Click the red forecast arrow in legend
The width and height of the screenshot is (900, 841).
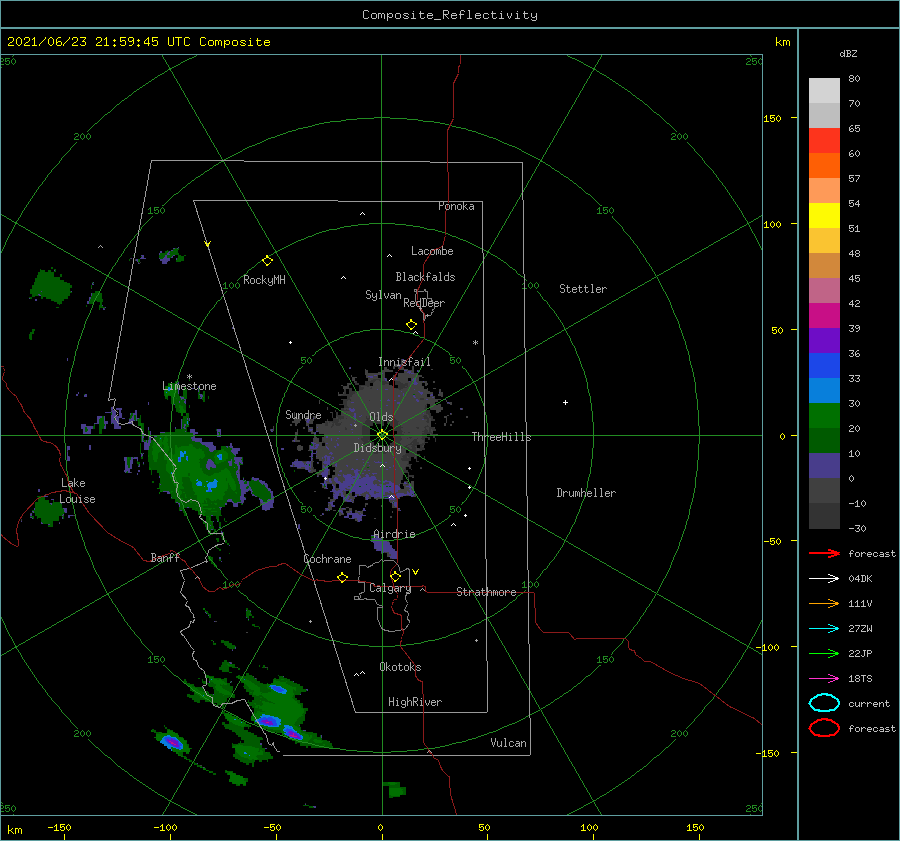824,553
